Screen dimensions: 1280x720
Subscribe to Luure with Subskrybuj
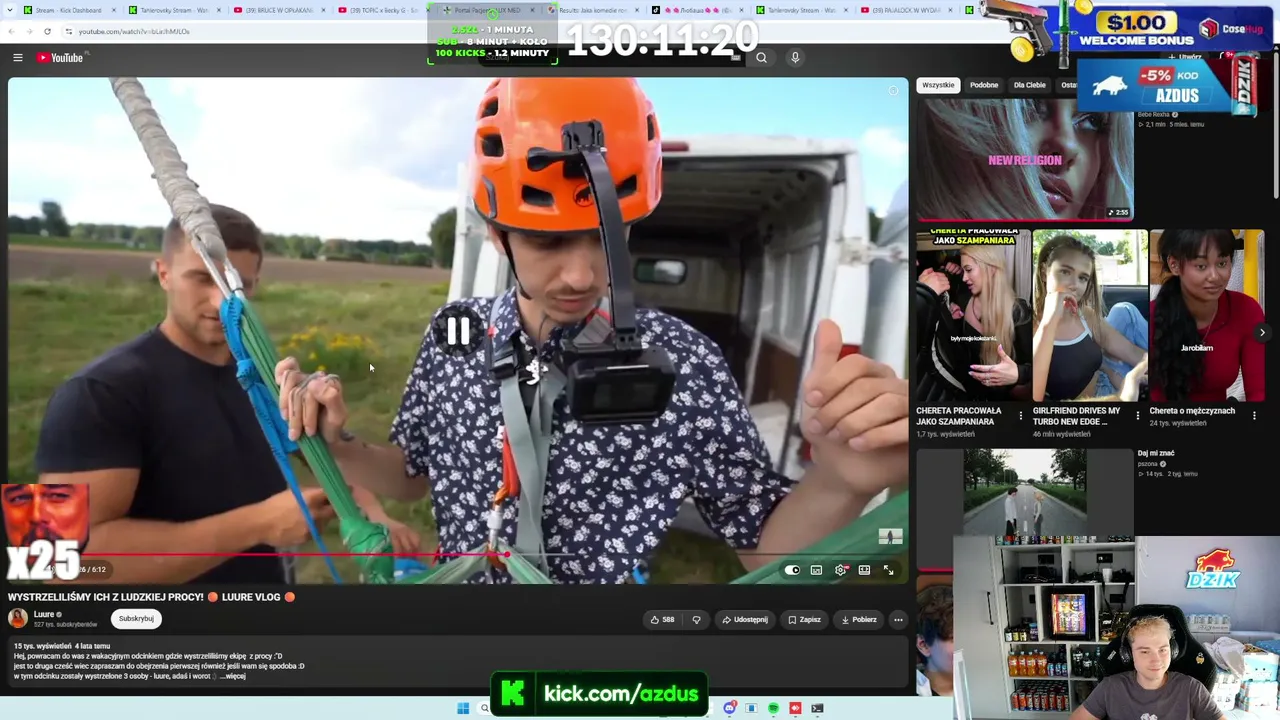(x=136, y=619)
